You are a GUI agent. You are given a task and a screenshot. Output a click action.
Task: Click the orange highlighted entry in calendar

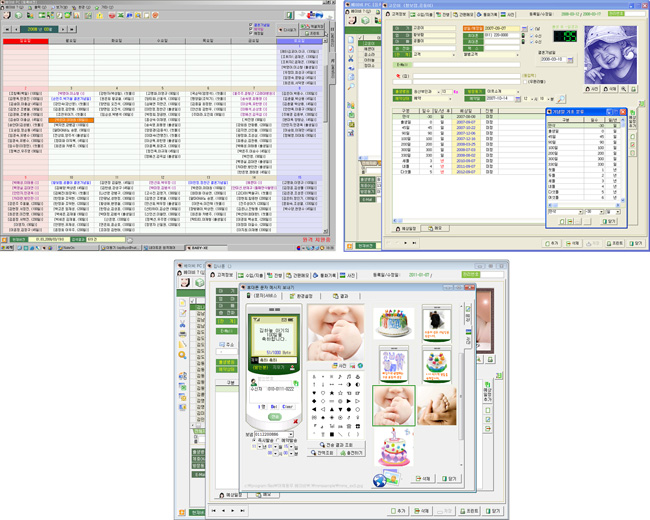click(71, 120)
